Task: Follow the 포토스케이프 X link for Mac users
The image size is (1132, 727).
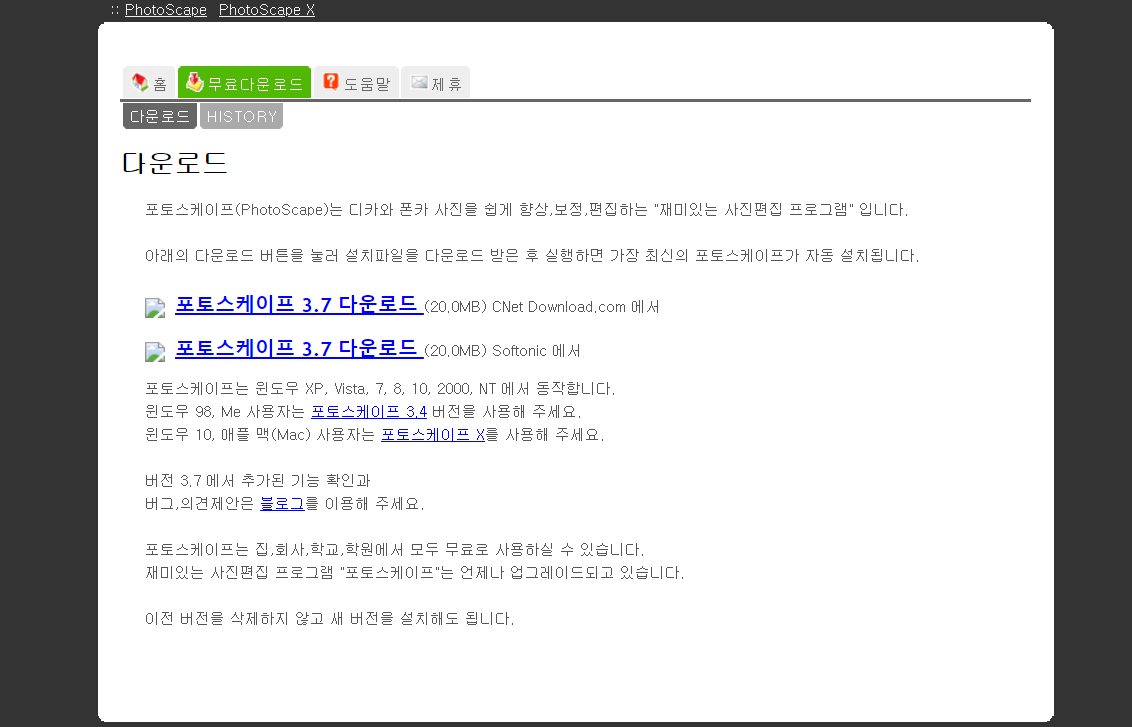Action: point(433,435)
